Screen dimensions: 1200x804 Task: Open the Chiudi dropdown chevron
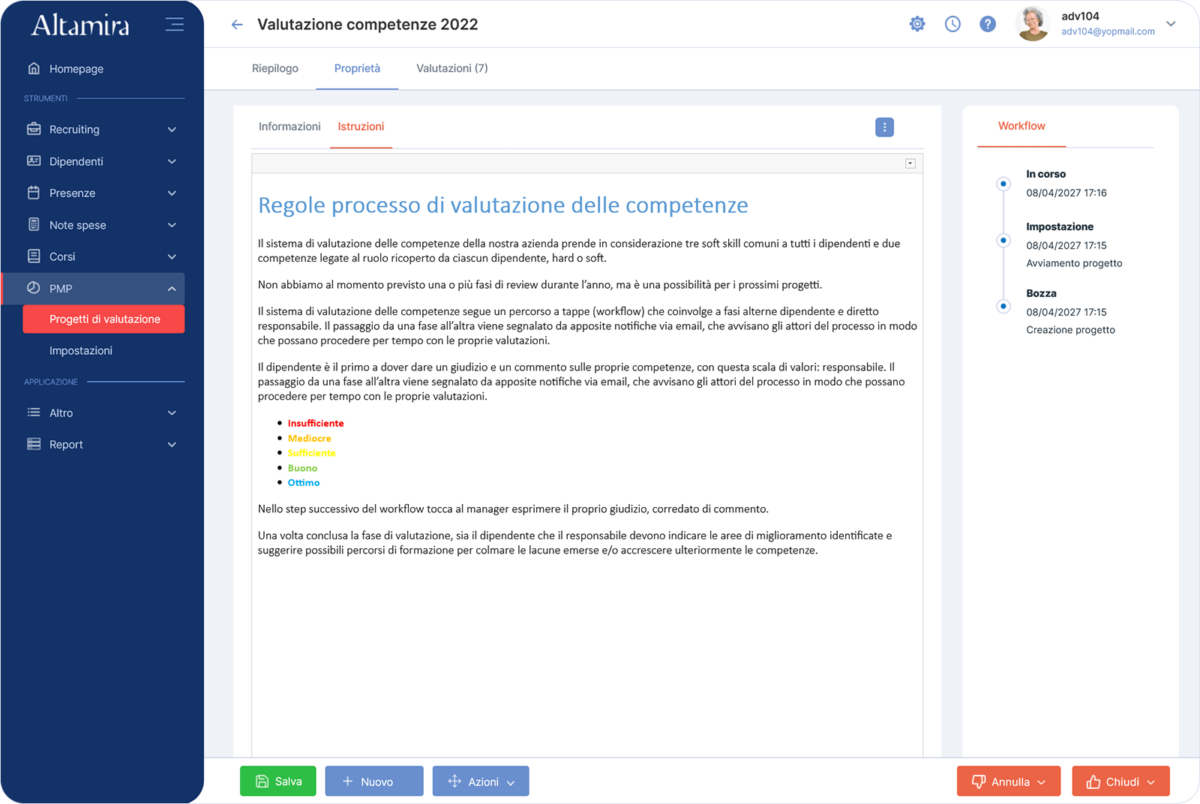coord(1151,783)
